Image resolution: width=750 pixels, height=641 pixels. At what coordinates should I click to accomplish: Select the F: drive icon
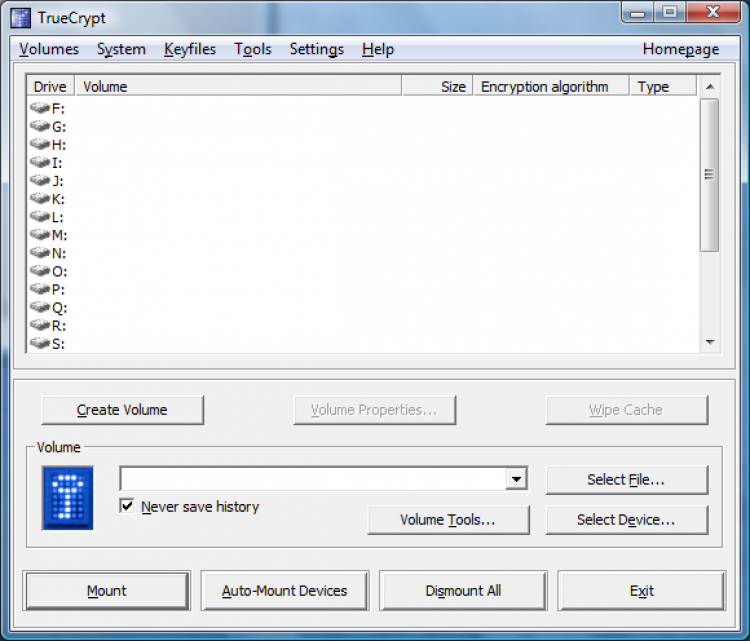(40, 108)
